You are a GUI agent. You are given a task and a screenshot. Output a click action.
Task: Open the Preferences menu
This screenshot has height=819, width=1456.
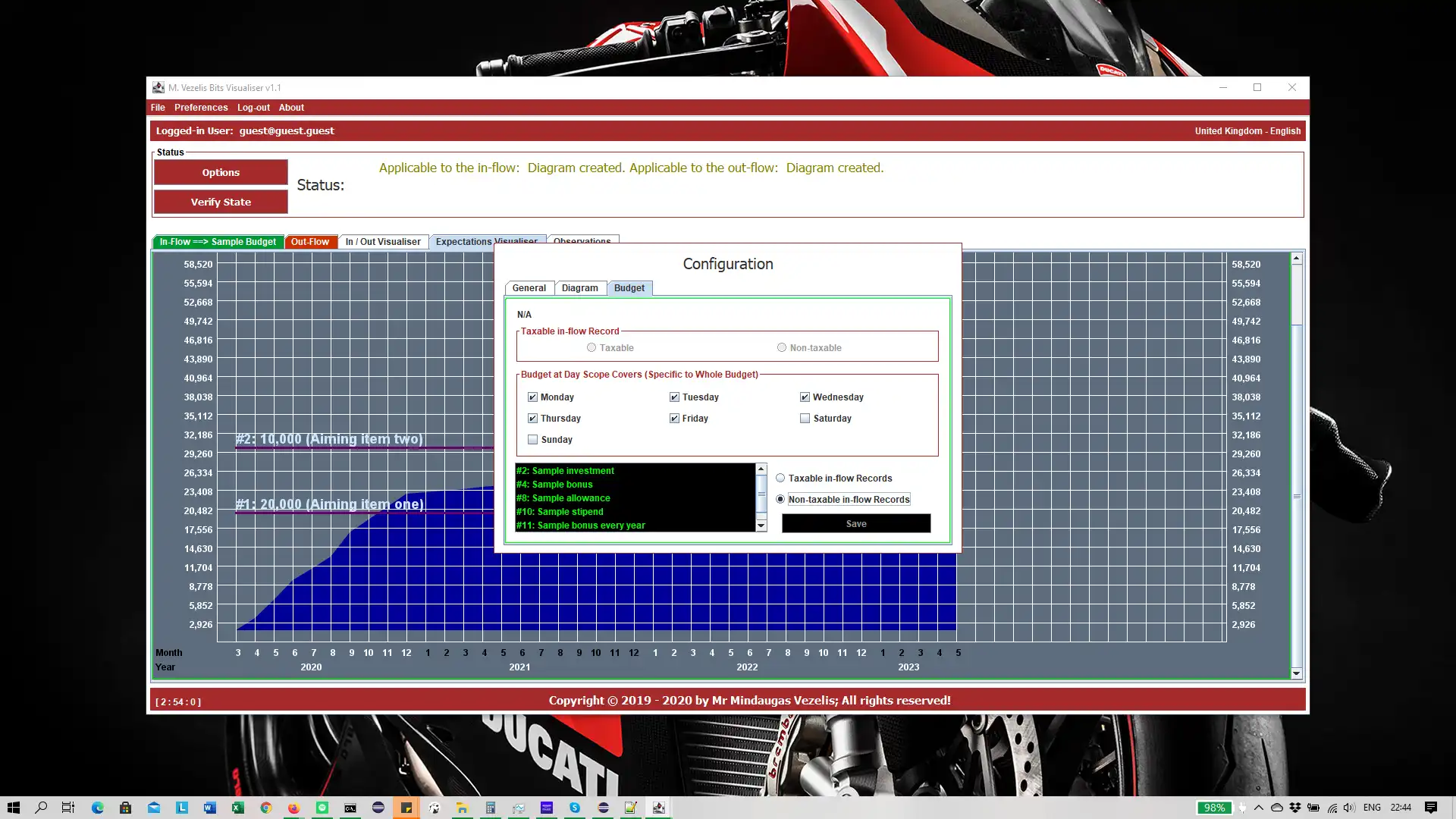(x=200, y=107)
